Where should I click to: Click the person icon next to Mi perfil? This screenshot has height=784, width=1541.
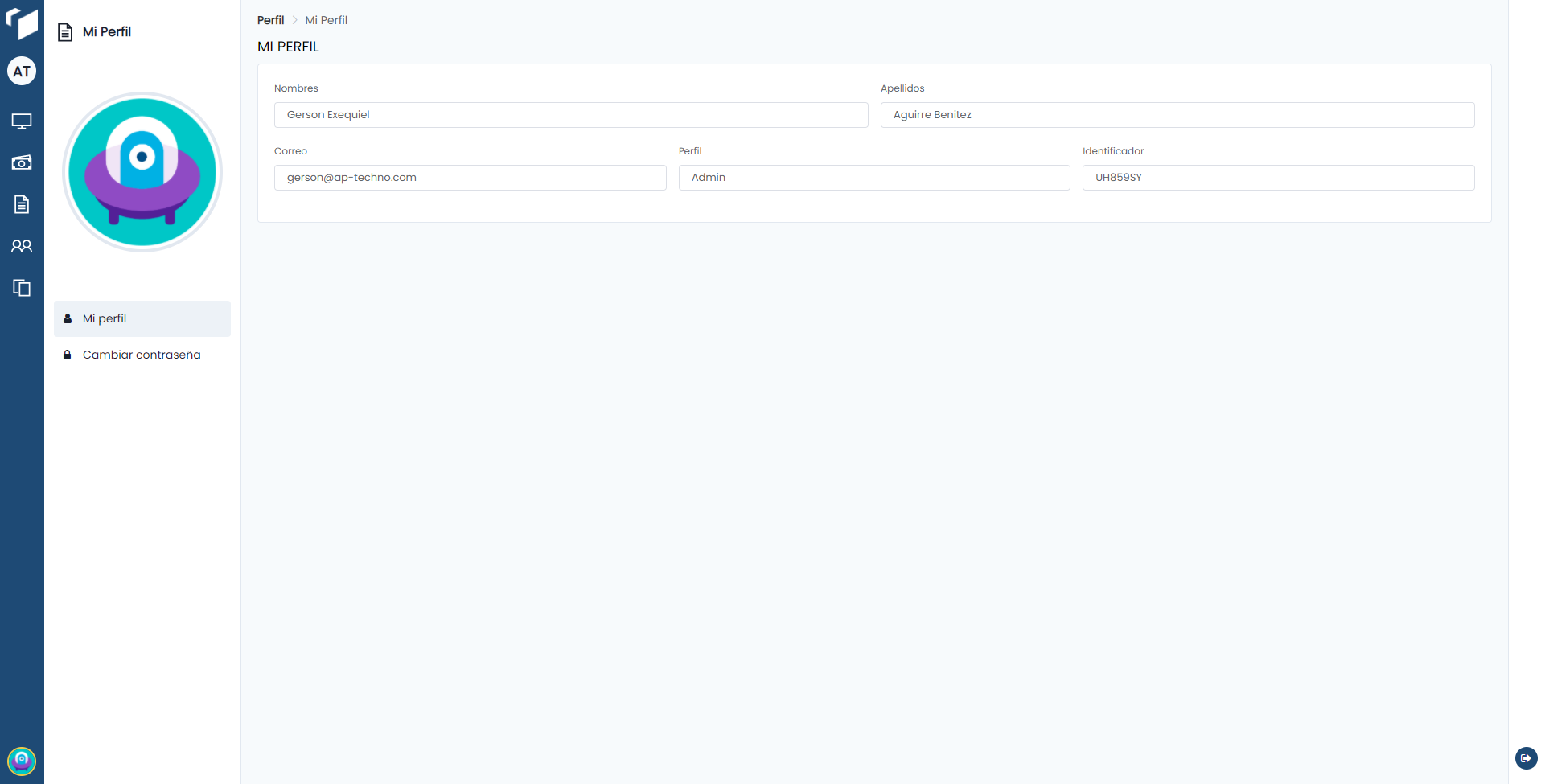pos(68,318)
